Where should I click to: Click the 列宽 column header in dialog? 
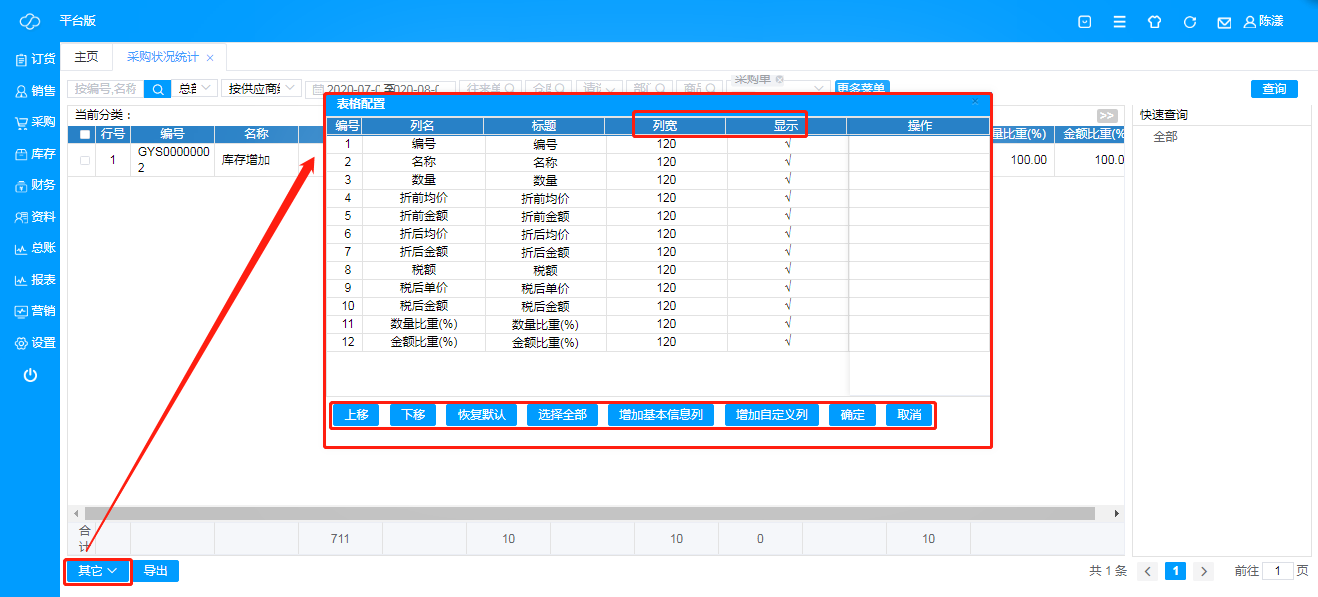[x=665, y=126]
